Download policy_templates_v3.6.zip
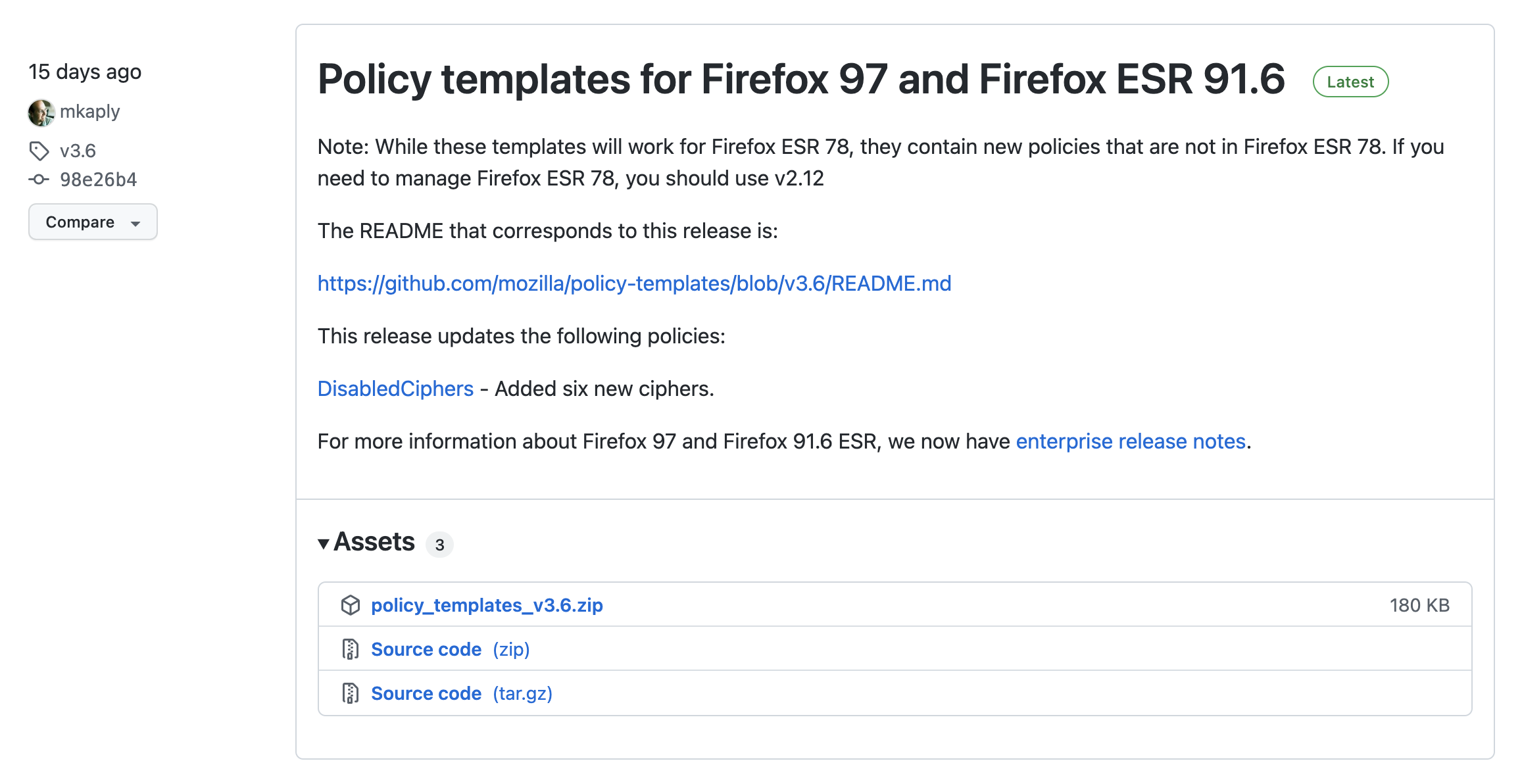 click(x=487, y=605)
